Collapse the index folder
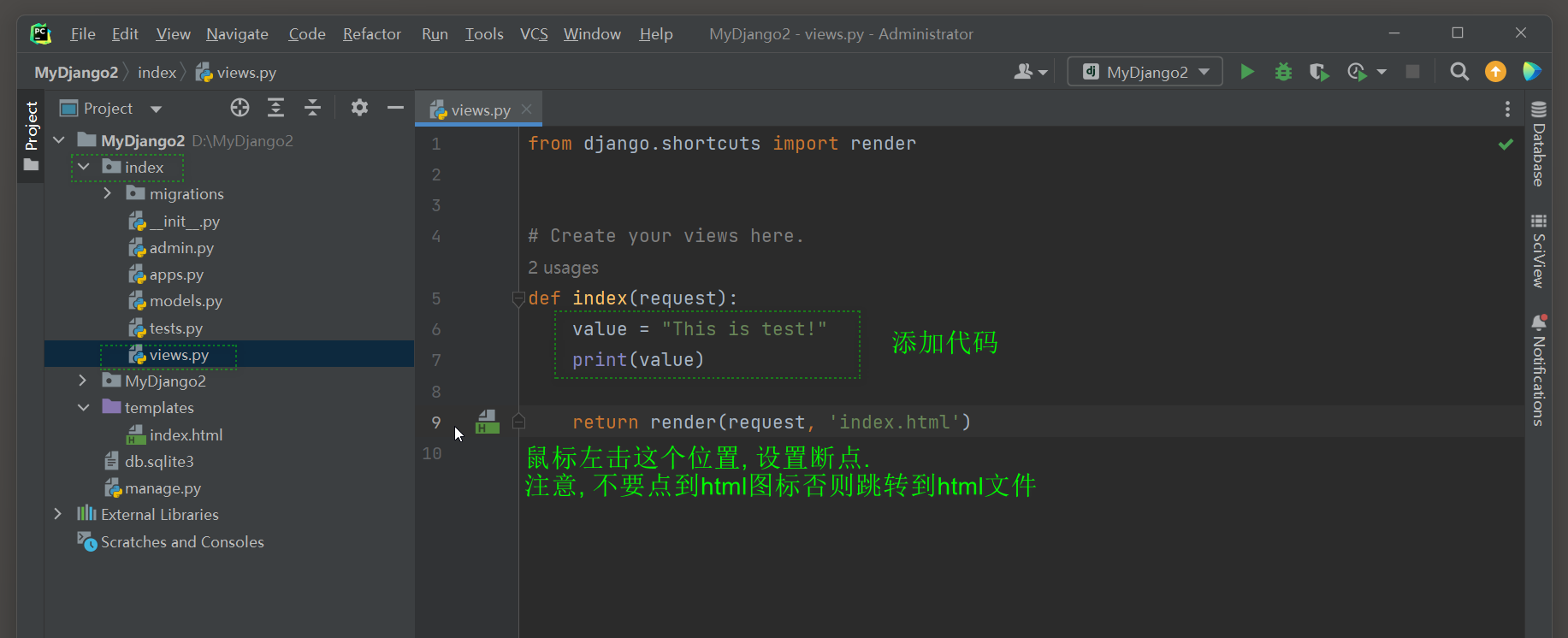This screenshot has height=638, width=1568. [83, 167]
